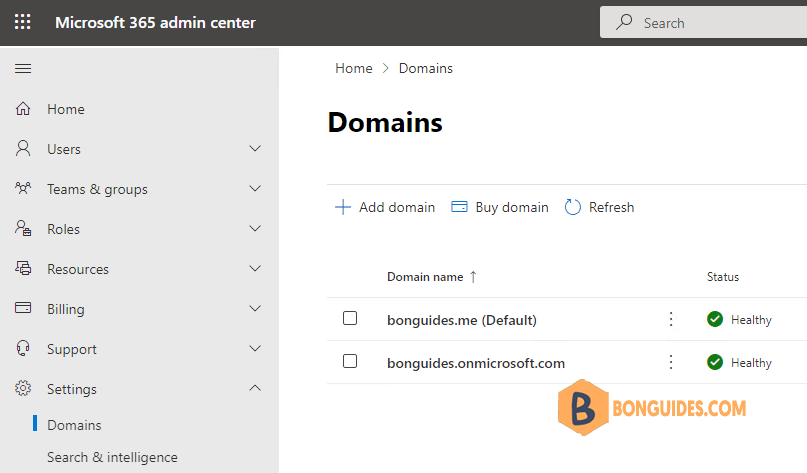Select the bonguides.me (Default) checkbox
Image resolution: width=807 pixels, height=473 pixels.
coord(350,318)
